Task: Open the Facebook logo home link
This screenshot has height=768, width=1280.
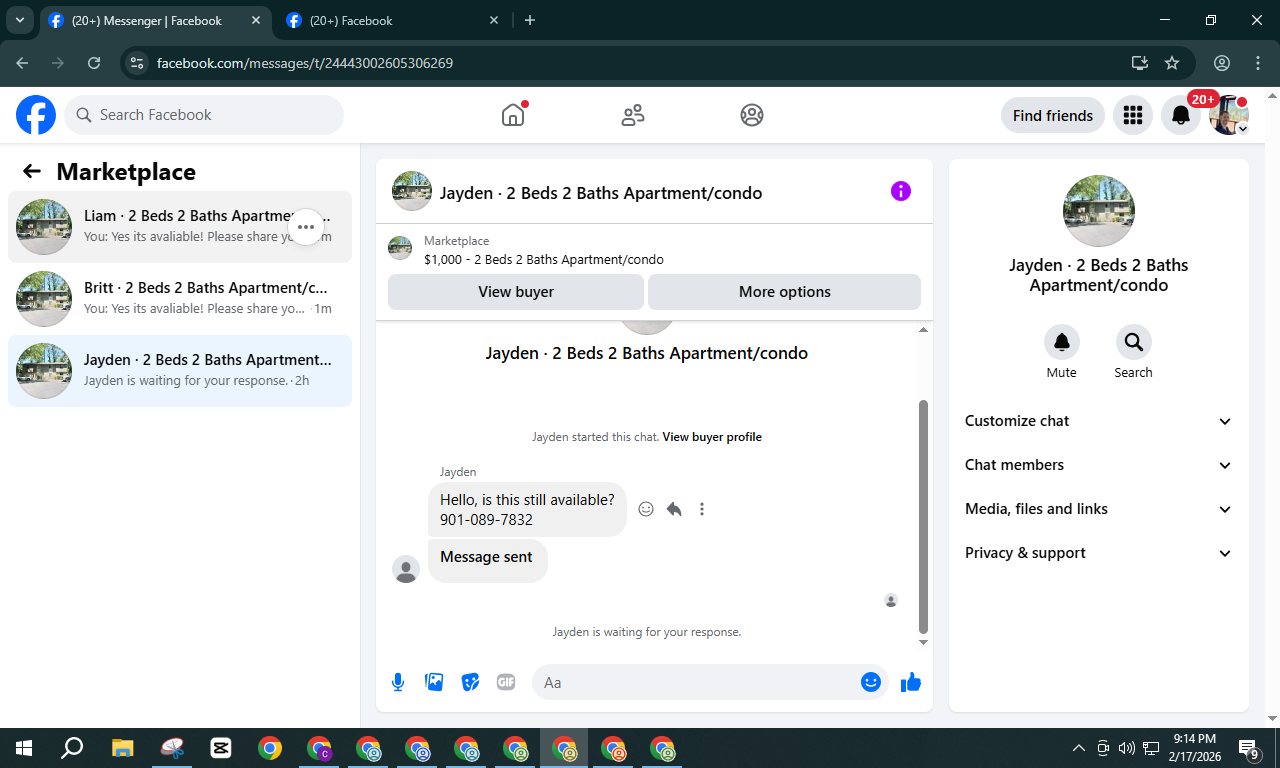Action: point(36,115)
